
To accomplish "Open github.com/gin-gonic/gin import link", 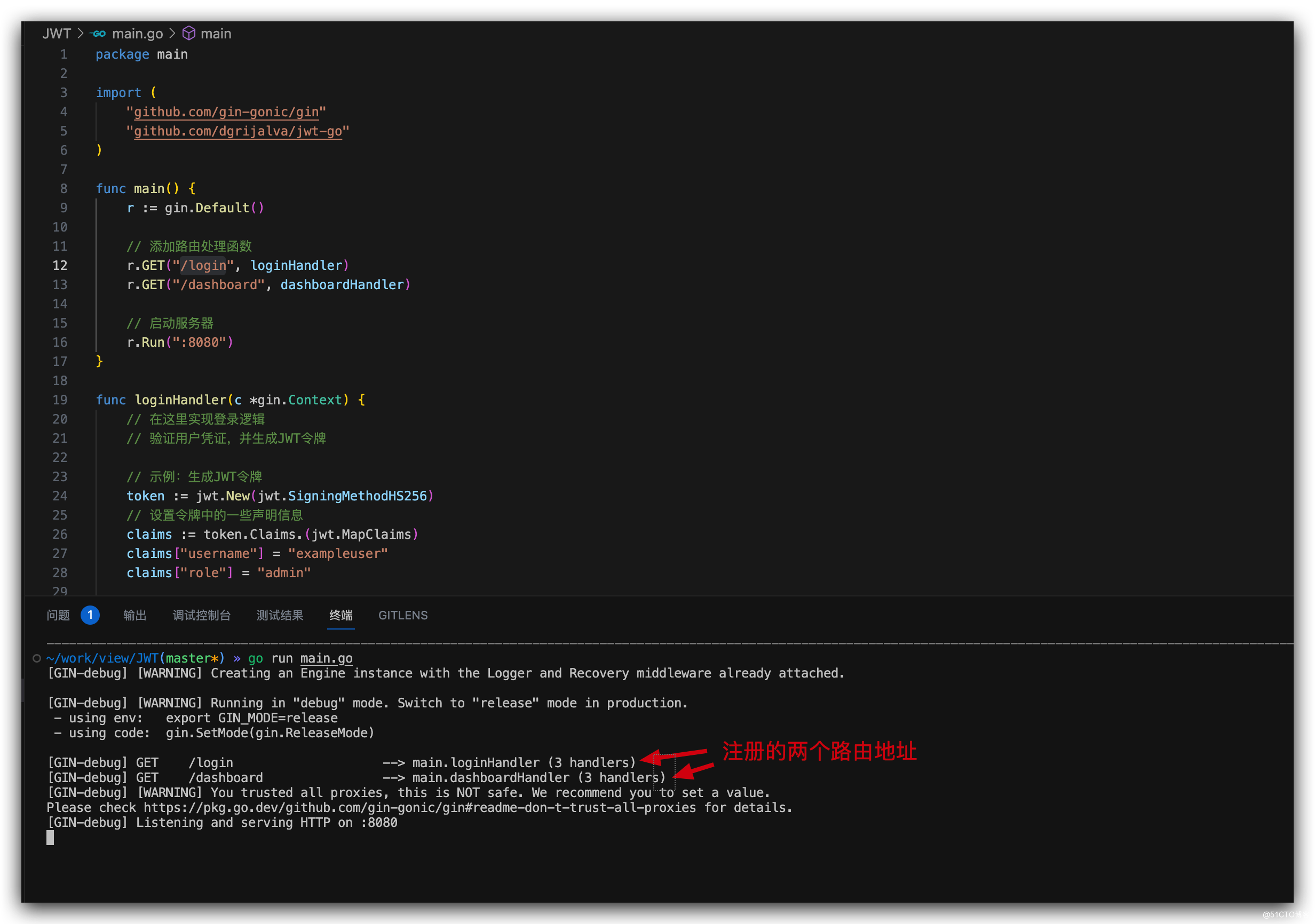I will (x=226, y=112).
